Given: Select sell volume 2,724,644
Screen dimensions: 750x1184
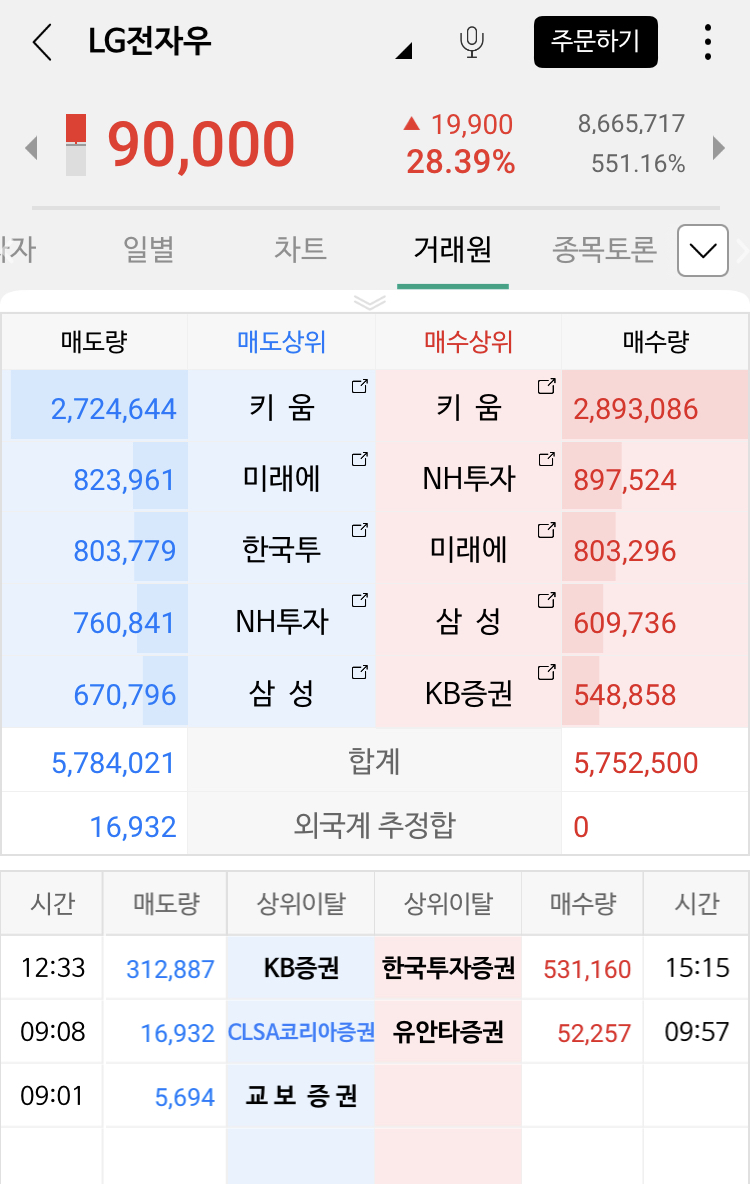Looking at the screenshot, I should coord(113,409).
